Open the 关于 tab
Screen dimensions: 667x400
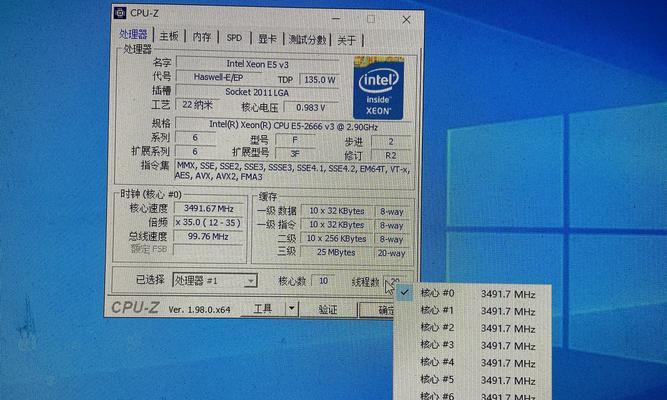click(347, 40)
